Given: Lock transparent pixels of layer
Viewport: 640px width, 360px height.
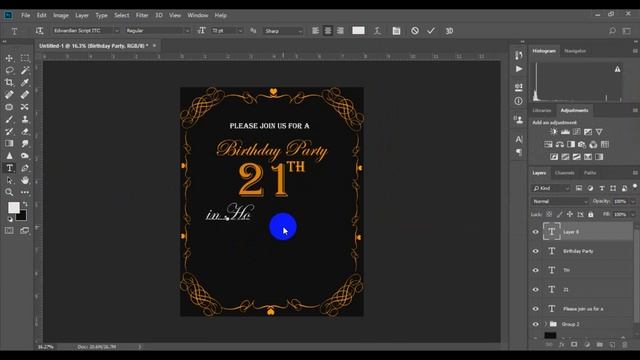Looking at the screenshot, I should pos(549,214).
